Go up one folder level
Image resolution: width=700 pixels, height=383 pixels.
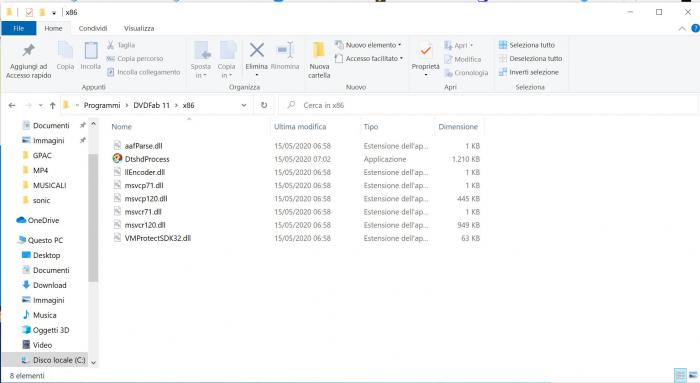[x=53, y=105]
